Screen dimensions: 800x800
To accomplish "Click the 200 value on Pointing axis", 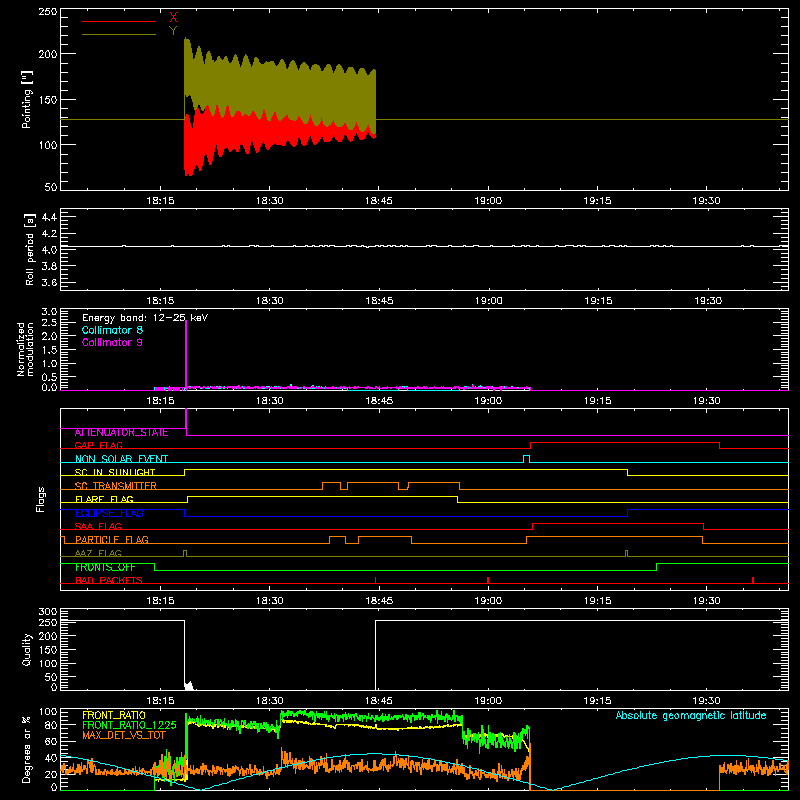I will tap(48, 54).
